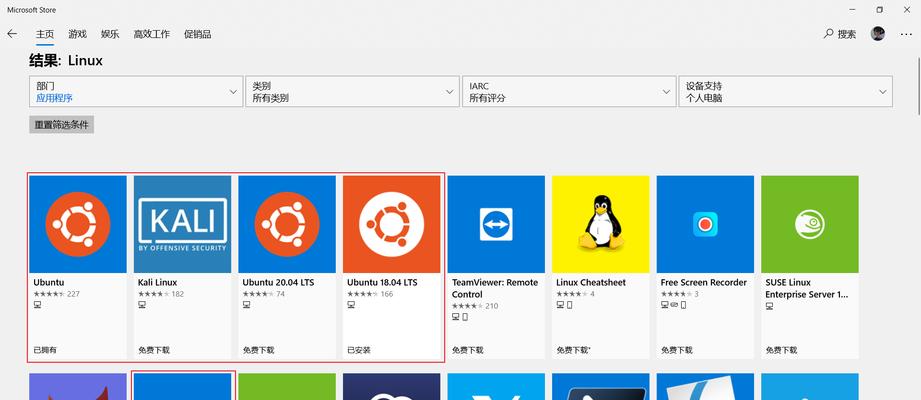Click the Kali Linux 182 rating

(x=161, y=294)
